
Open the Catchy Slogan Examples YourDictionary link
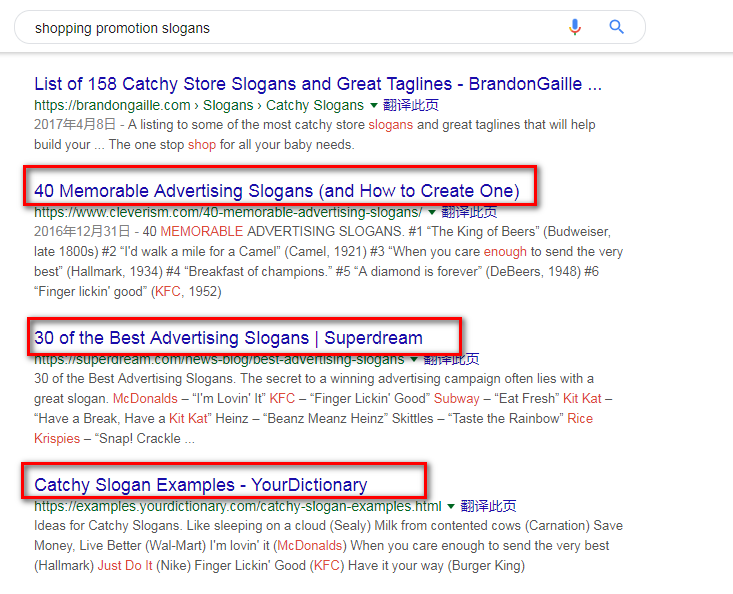tap(201, 485)
